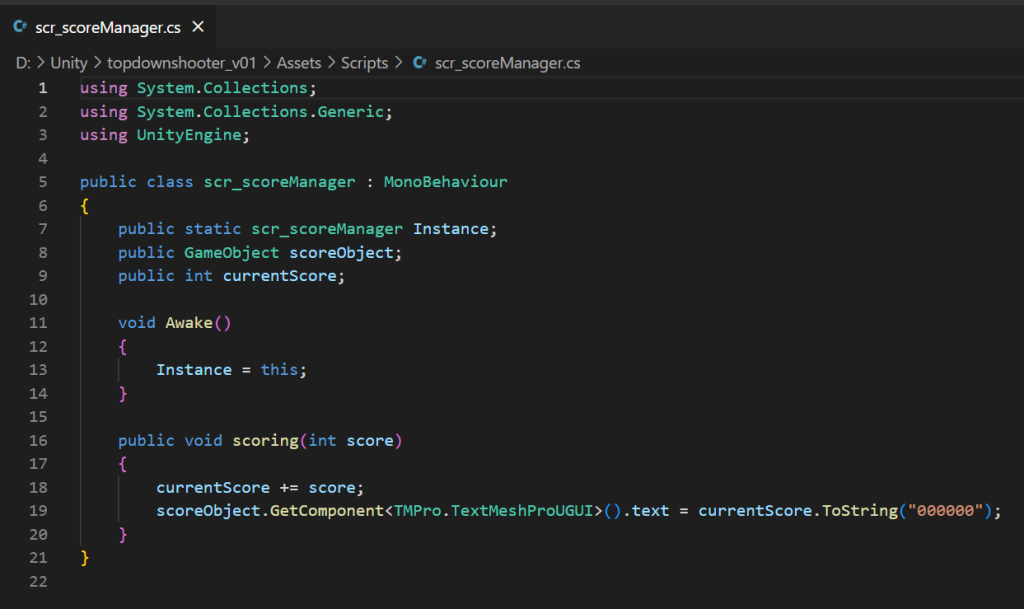The image size is (1024, 609).
Task: Click the MonoBehaviour base class name
Action: click(445, 182)
